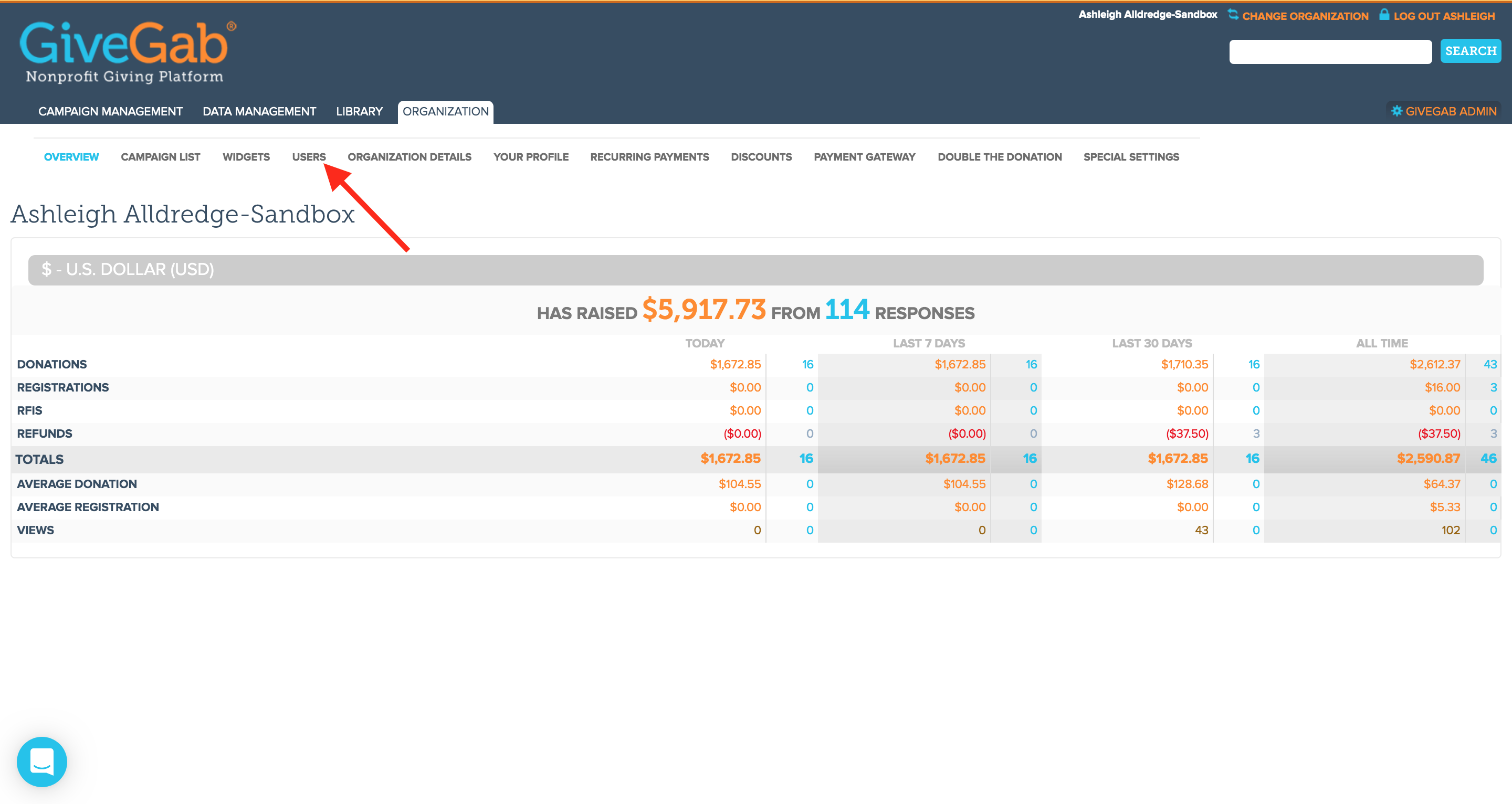
Task: Click the Change Organization link
Action: [1305, 16]
